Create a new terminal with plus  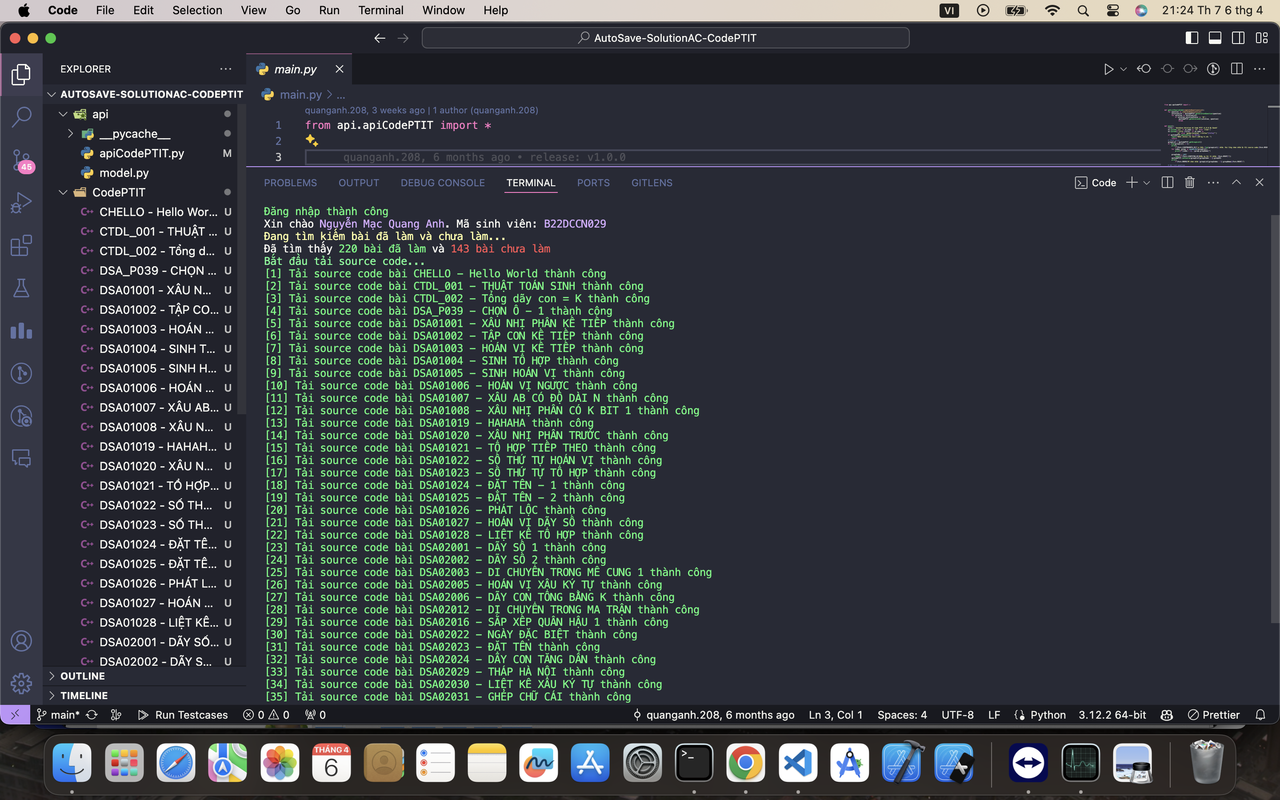(x=1132, y=182)
